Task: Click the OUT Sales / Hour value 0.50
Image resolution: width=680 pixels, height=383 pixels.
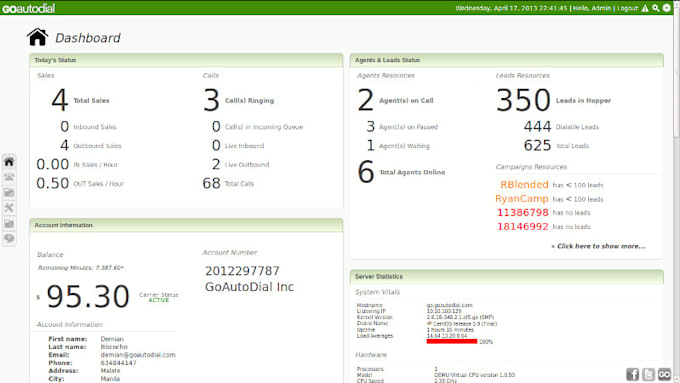Action: coord(52,183)
